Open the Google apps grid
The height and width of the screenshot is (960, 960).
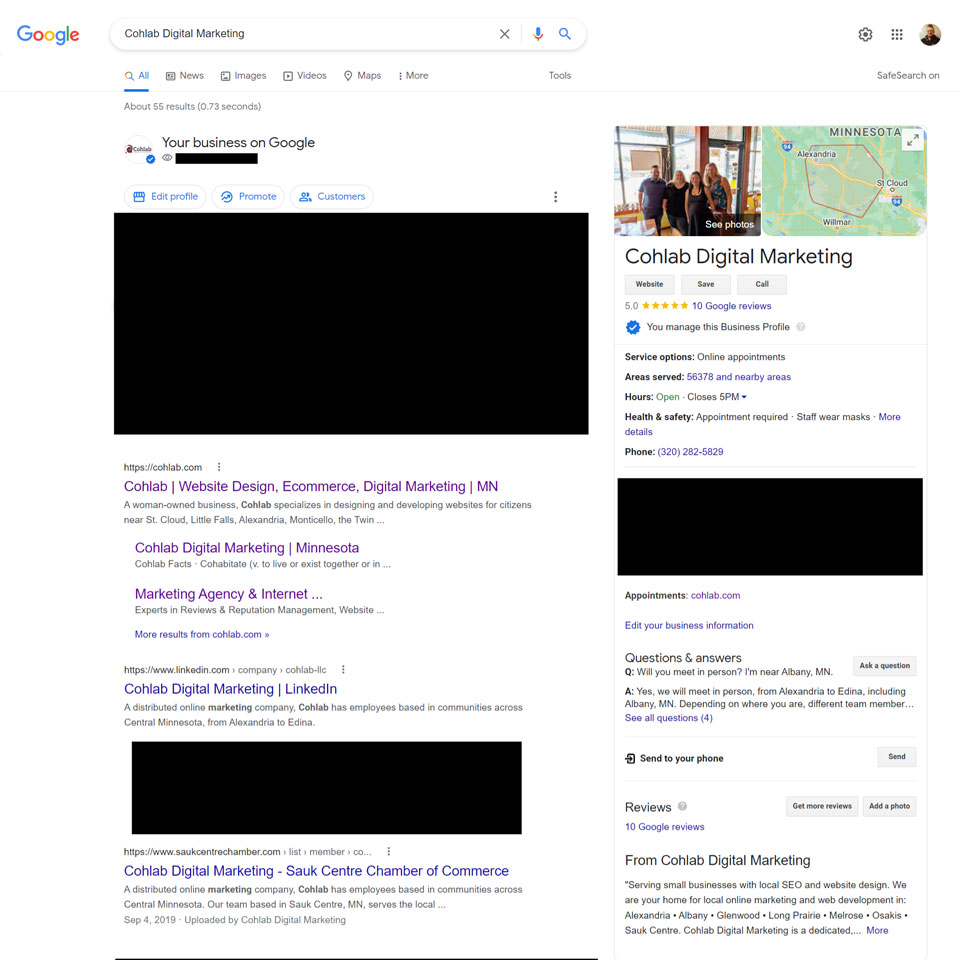click(897, 35)
